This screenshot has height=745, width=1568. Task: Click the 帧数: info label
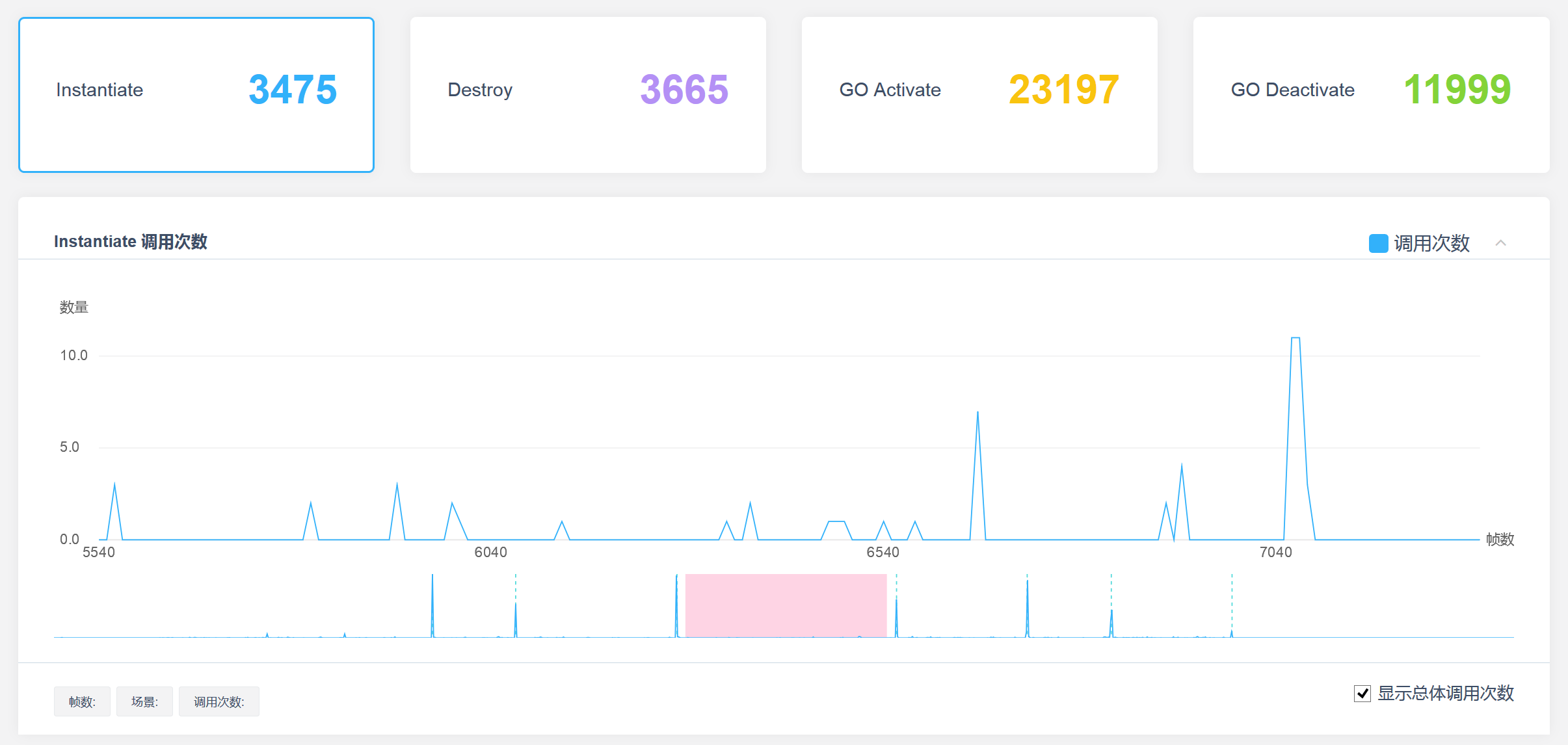(82, 701)
